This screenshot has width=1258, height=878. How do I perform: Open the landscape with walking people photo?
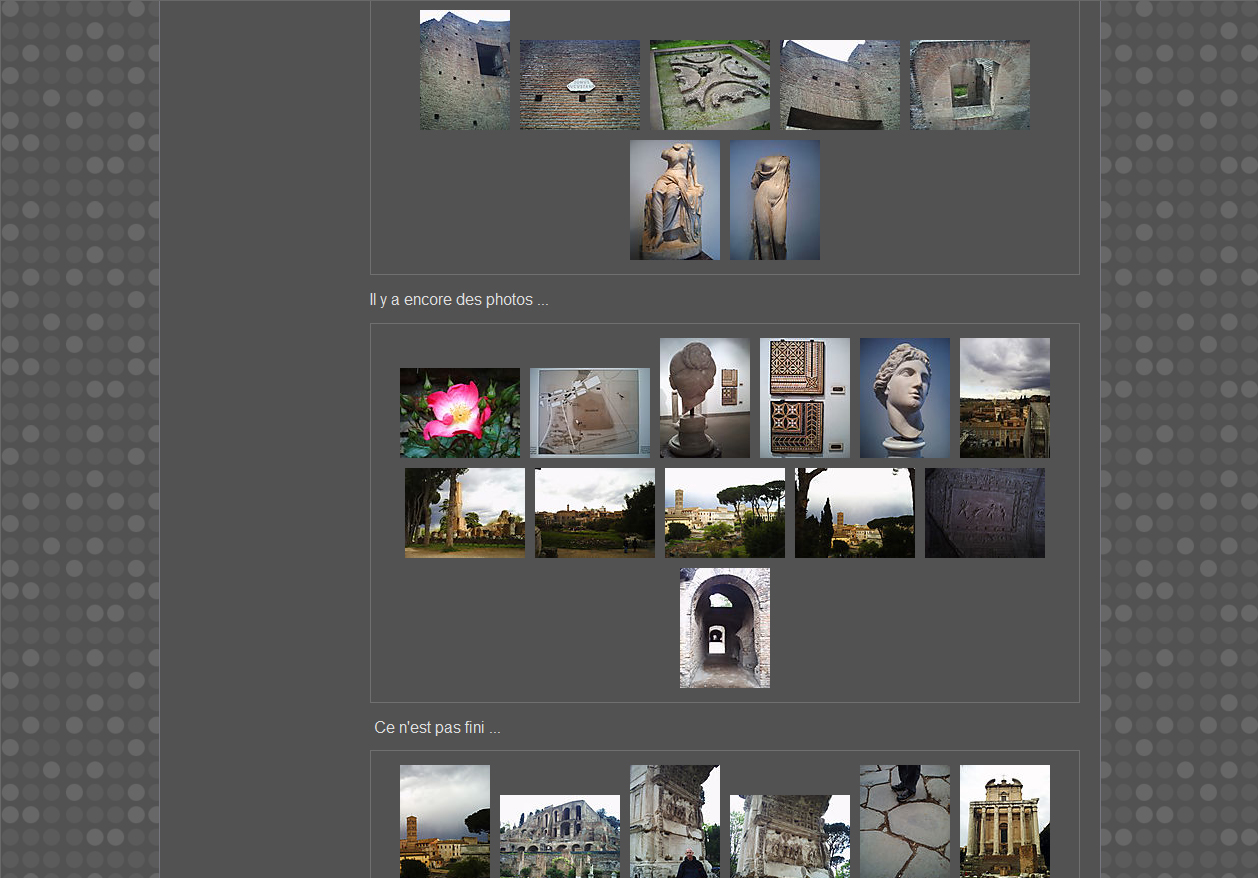tap(594, 513)
